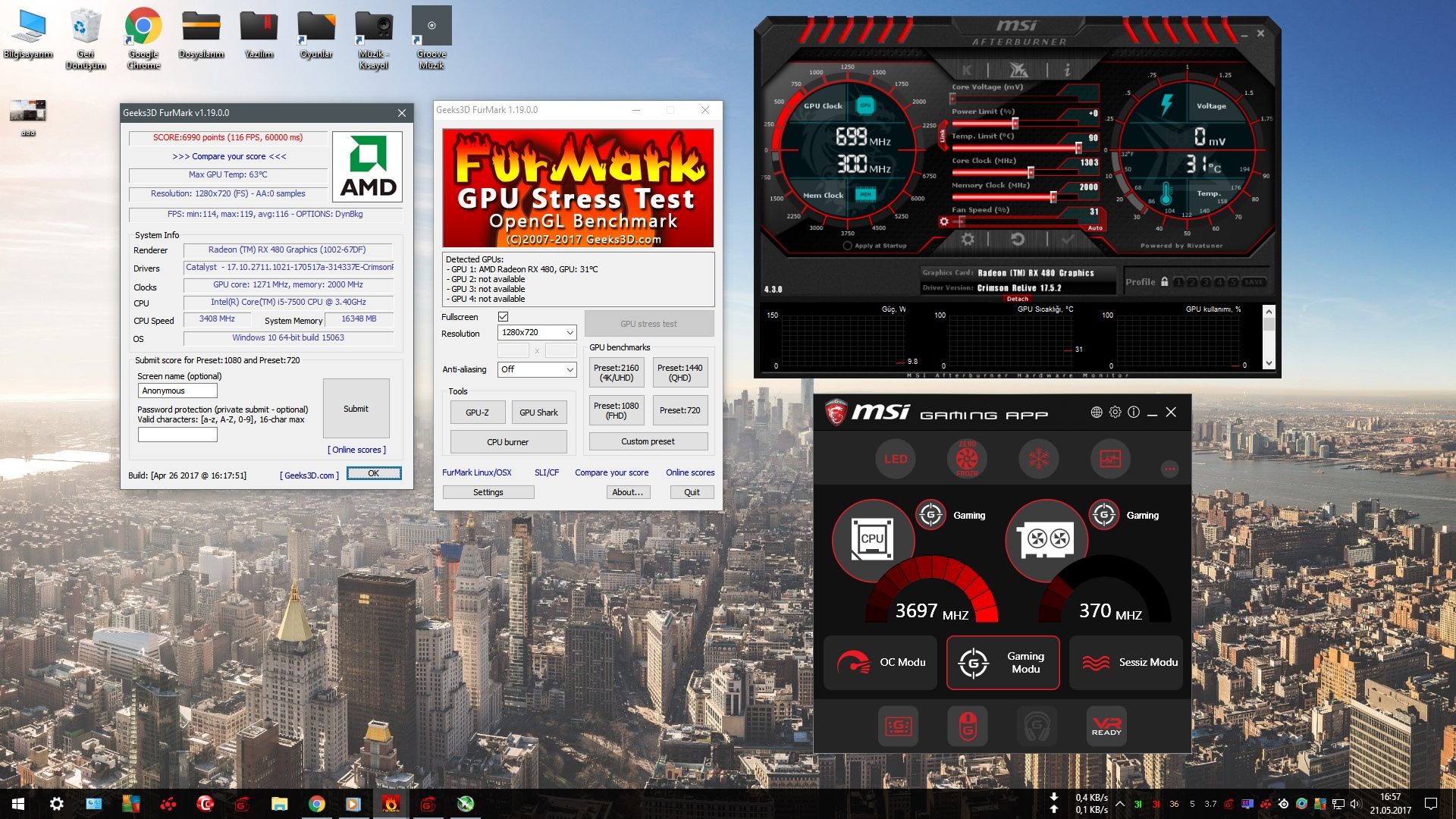Switch to Sessiz Modu

point(1126,663)
